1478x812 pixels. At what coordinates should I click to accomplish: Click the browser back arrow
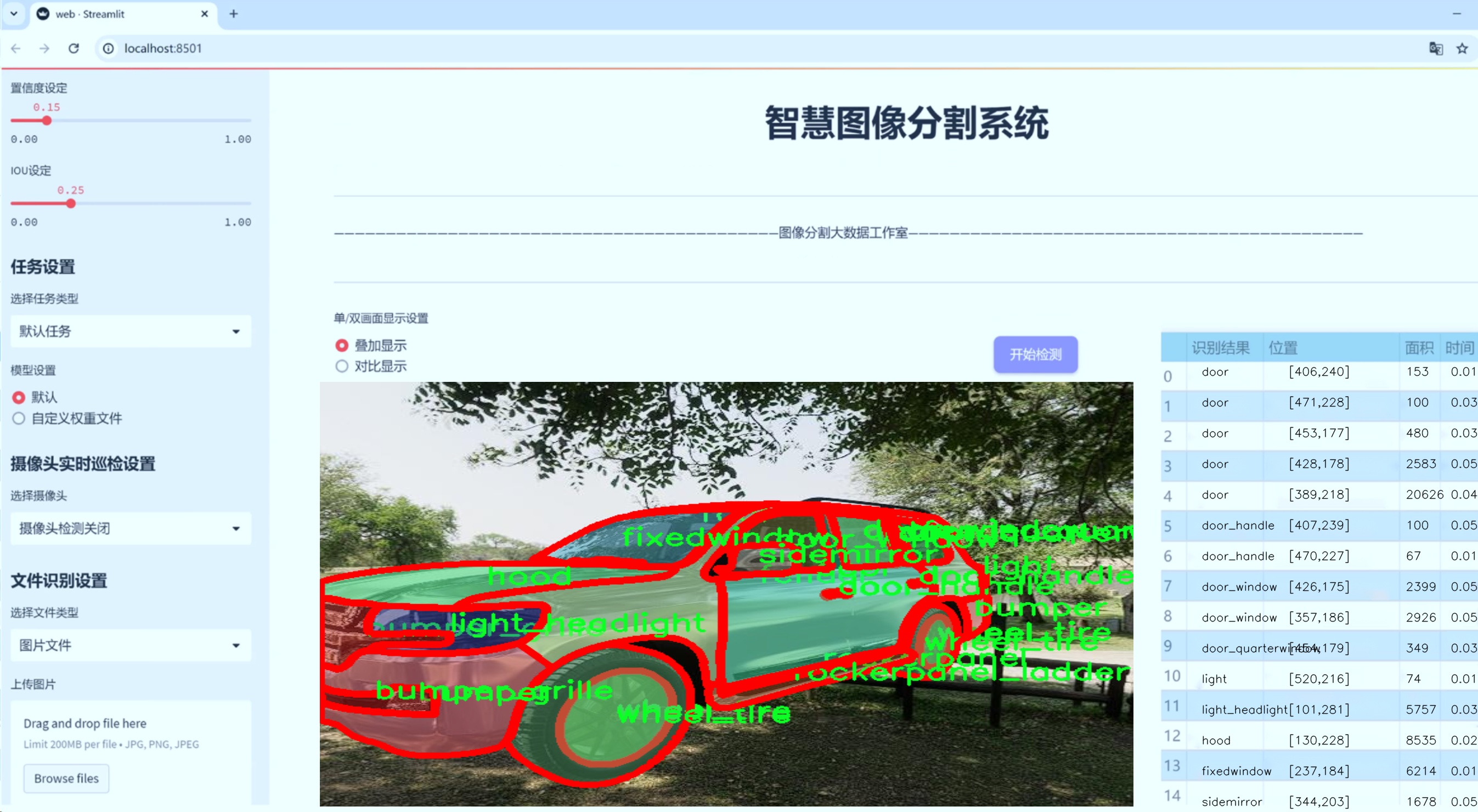(x=16, y=48)
